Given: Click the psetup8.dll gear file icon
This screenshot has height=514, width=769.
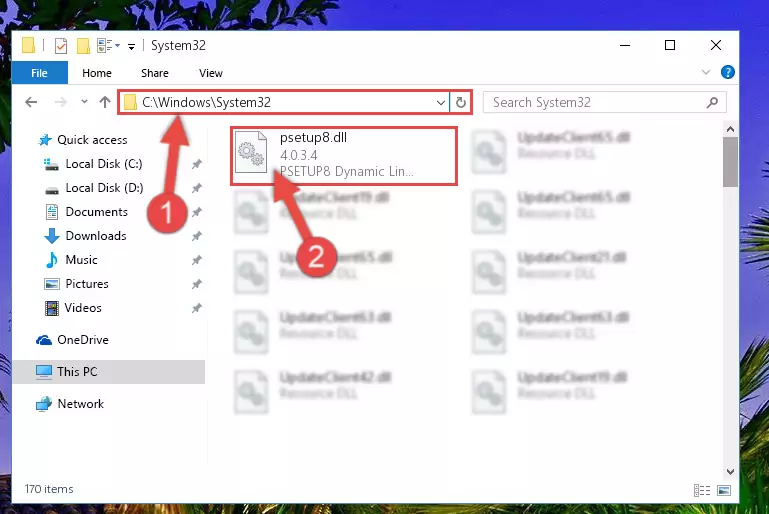Looking at the screenshot, I should pos(251,152).
